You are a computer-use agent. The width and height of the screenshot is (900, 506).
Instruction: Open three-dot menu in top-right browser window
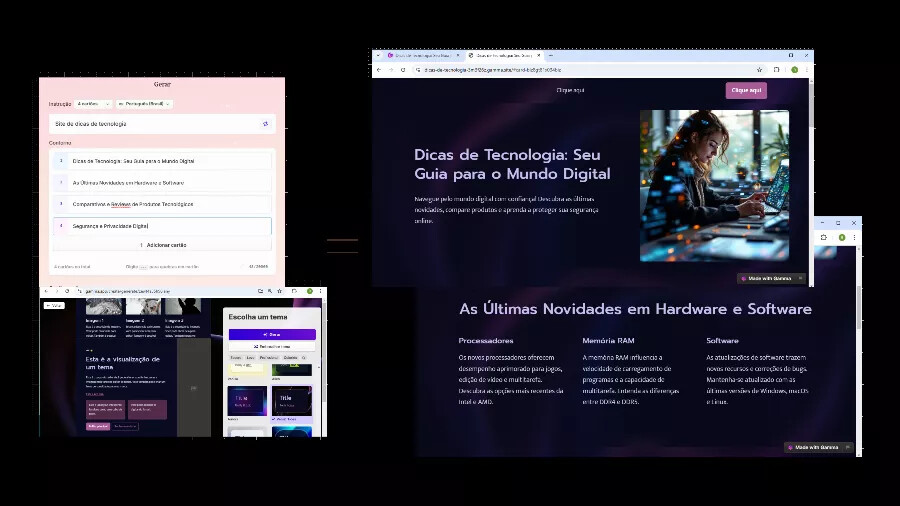pos(806,70)
